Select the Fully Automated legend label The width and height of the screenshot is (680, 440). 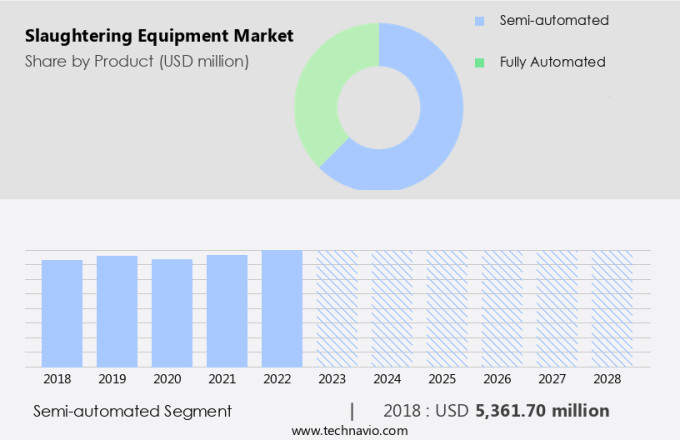pos(553,62)
